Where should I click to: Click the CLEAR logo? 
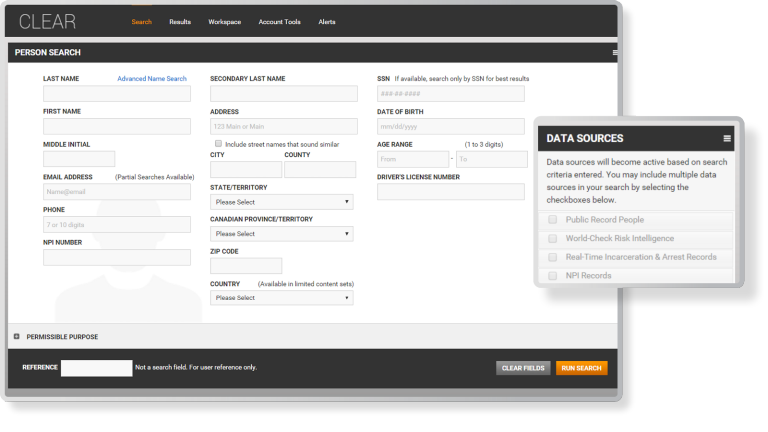point(47,21)
